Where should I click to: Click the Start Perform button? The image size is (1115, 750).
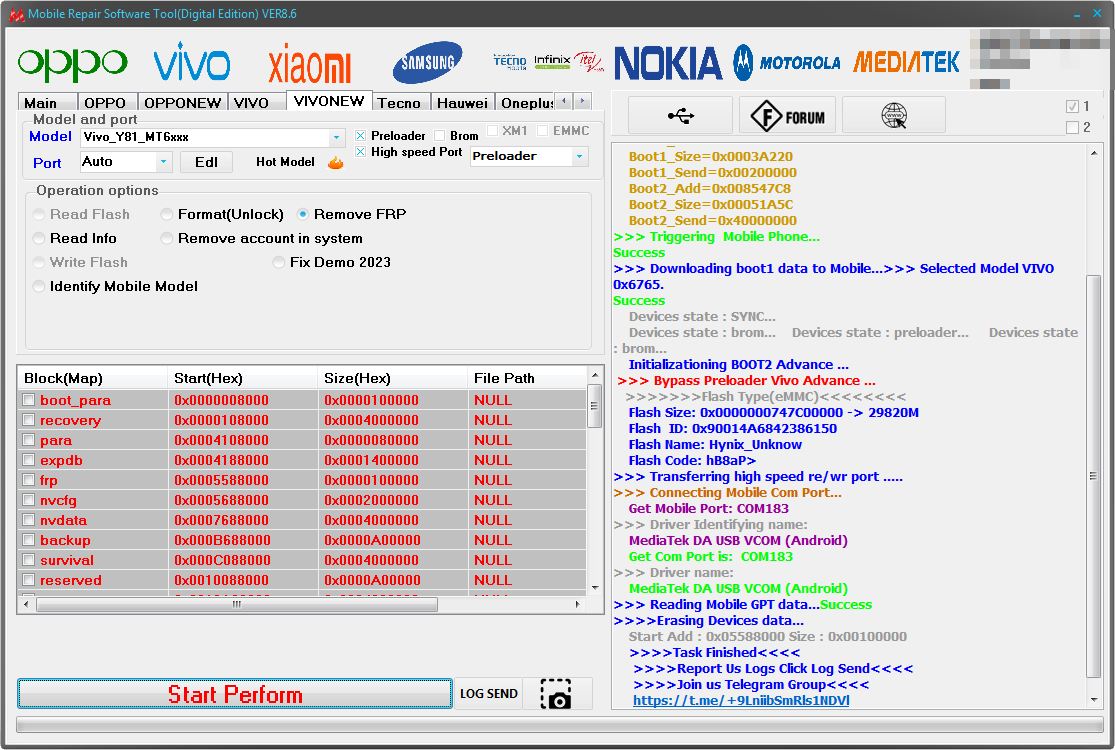click(x=235, y=694)
